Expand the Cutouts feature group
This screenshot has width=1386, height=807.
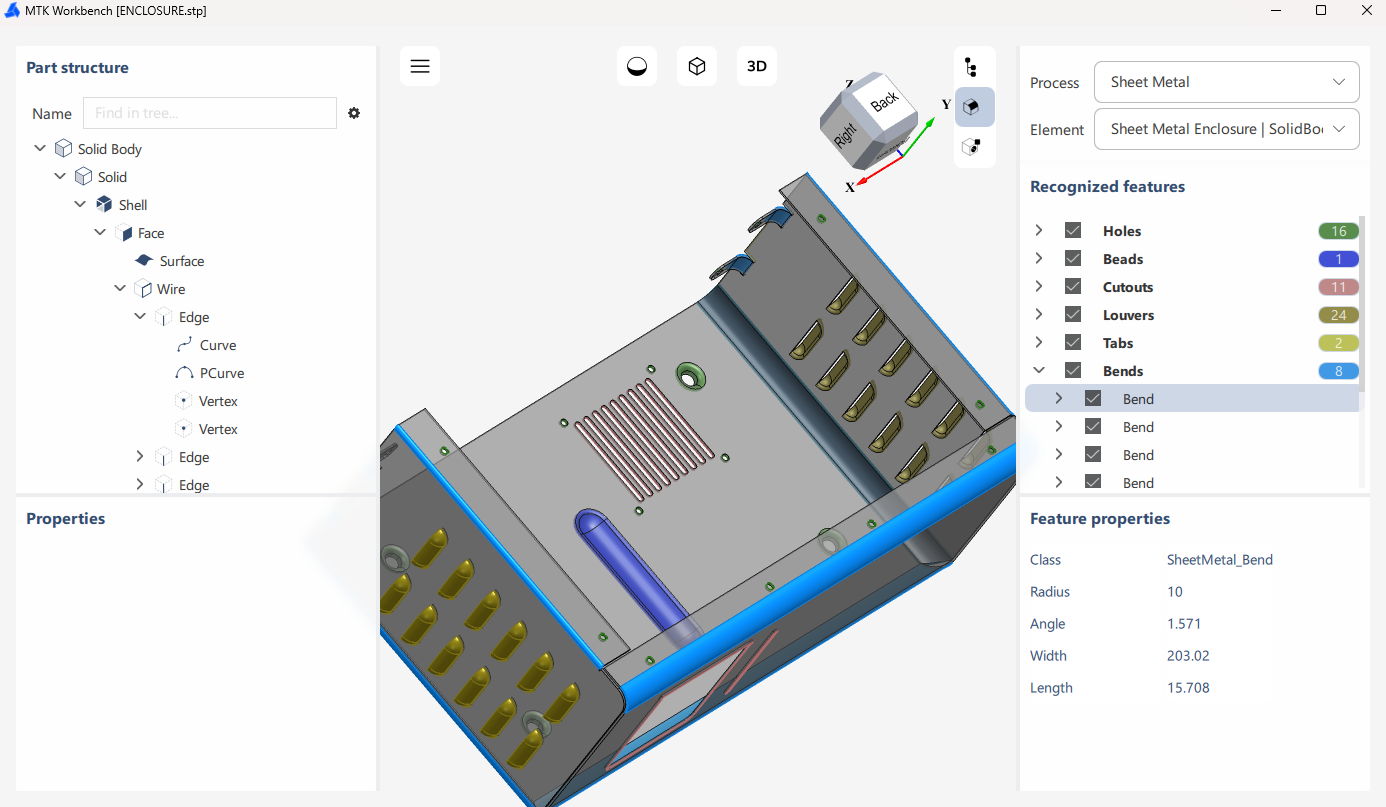pos(1038,286)
